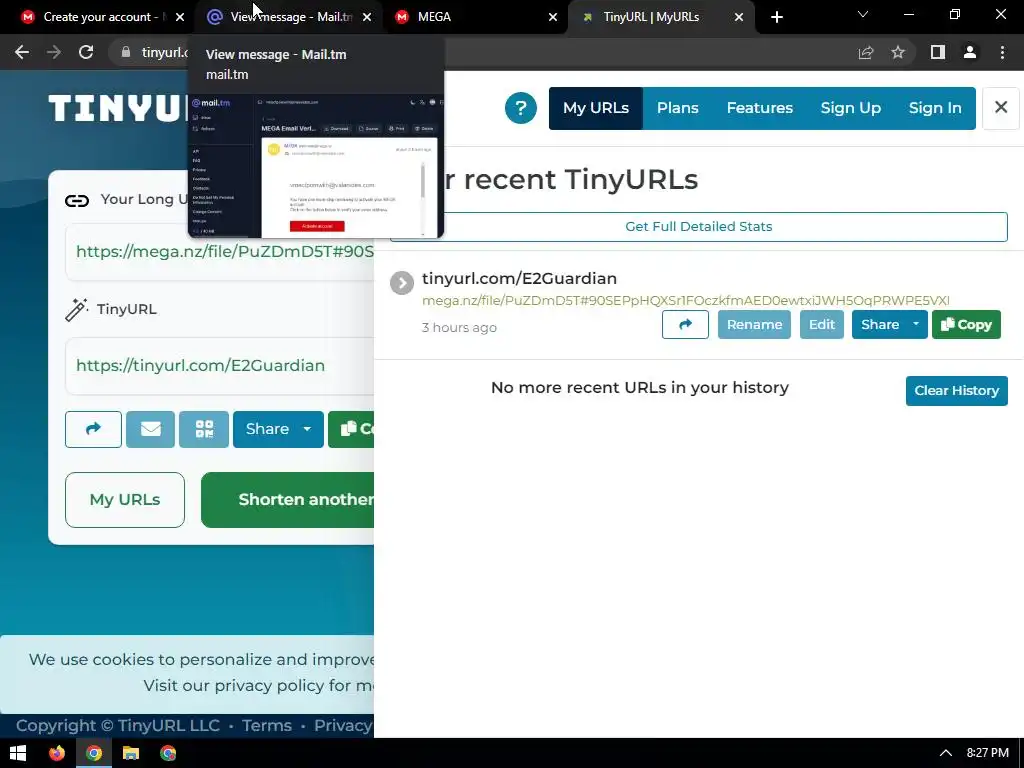Click the 8:27 PM taskbar clock

point(987,753)
